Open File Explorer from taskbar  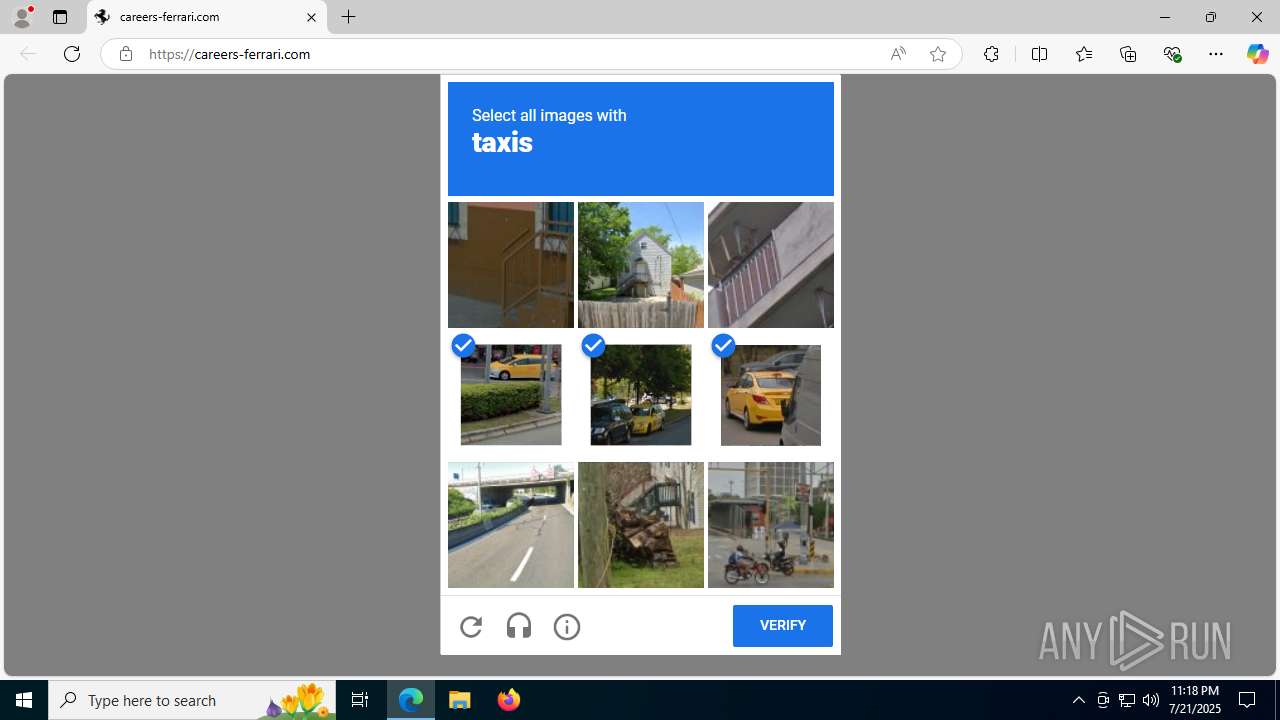tap(460, 700)
